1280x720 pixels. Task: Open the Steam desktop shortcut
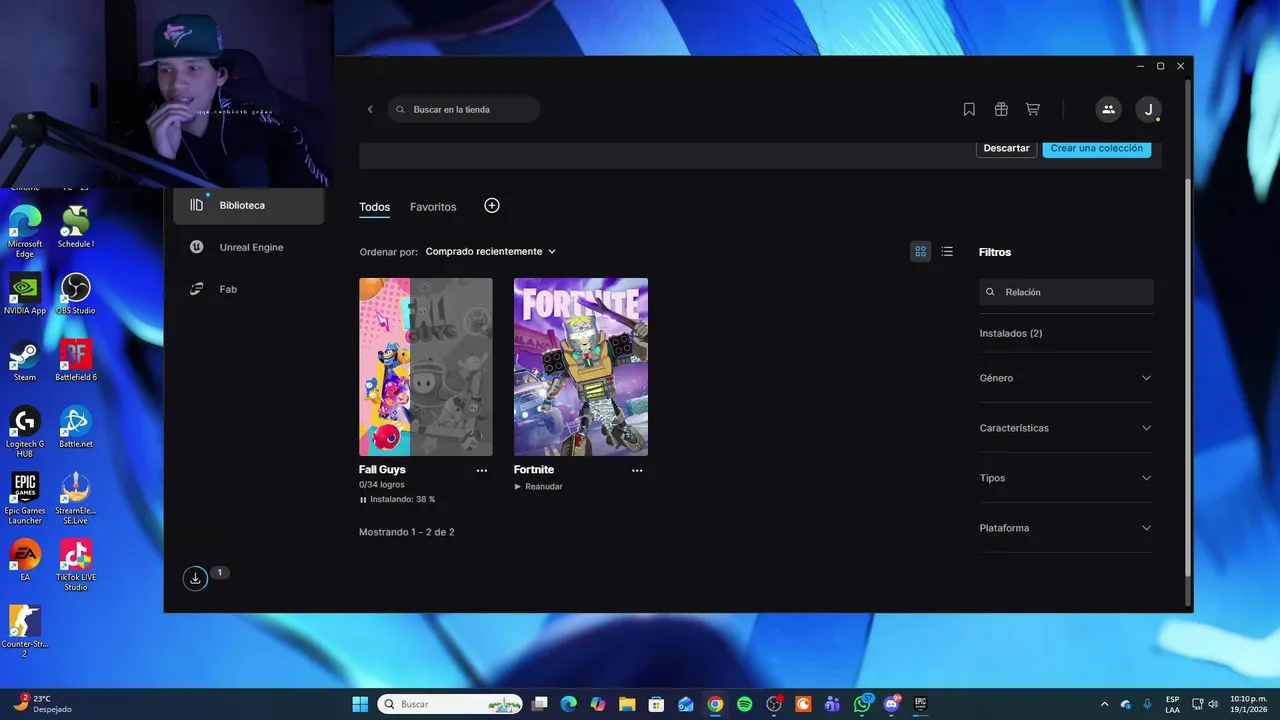(25, 360)
